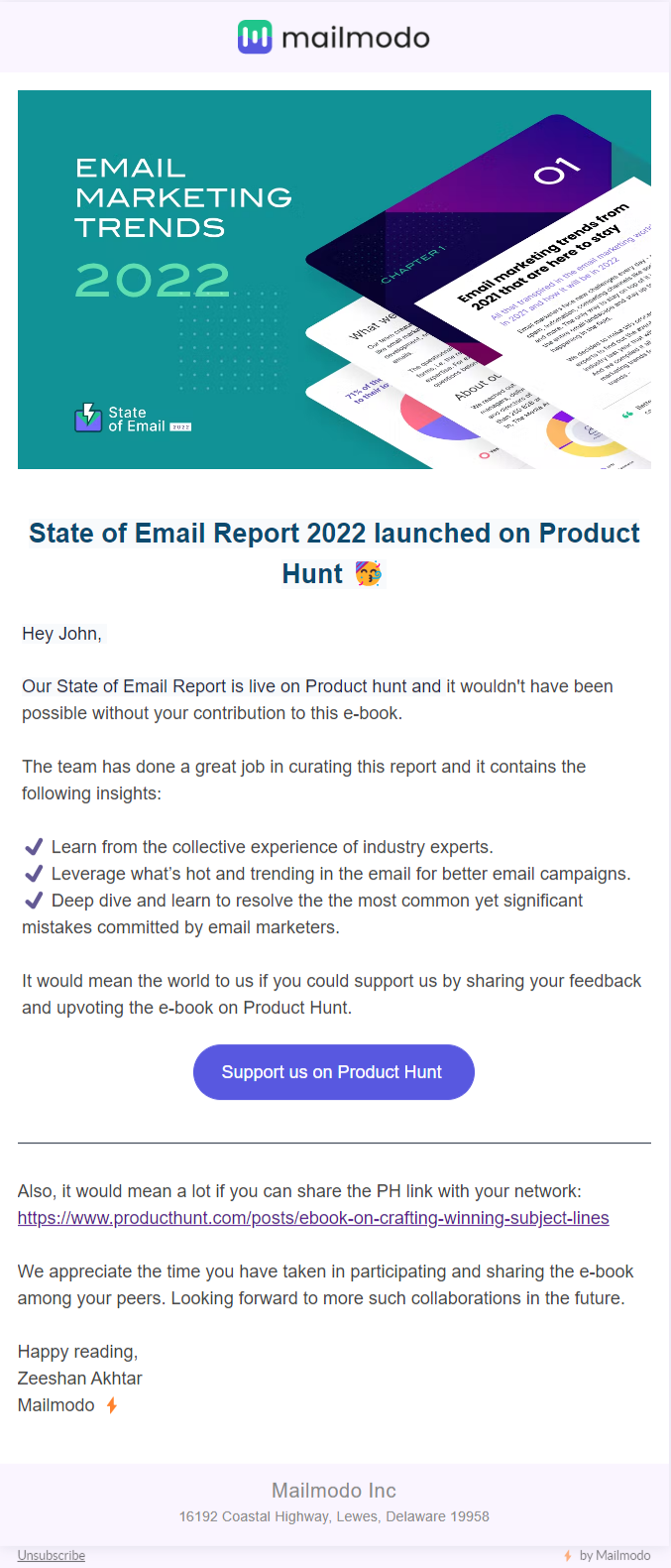Click the party emoji in the heading
The image size is (671, 1568).
tap(368, 572)
